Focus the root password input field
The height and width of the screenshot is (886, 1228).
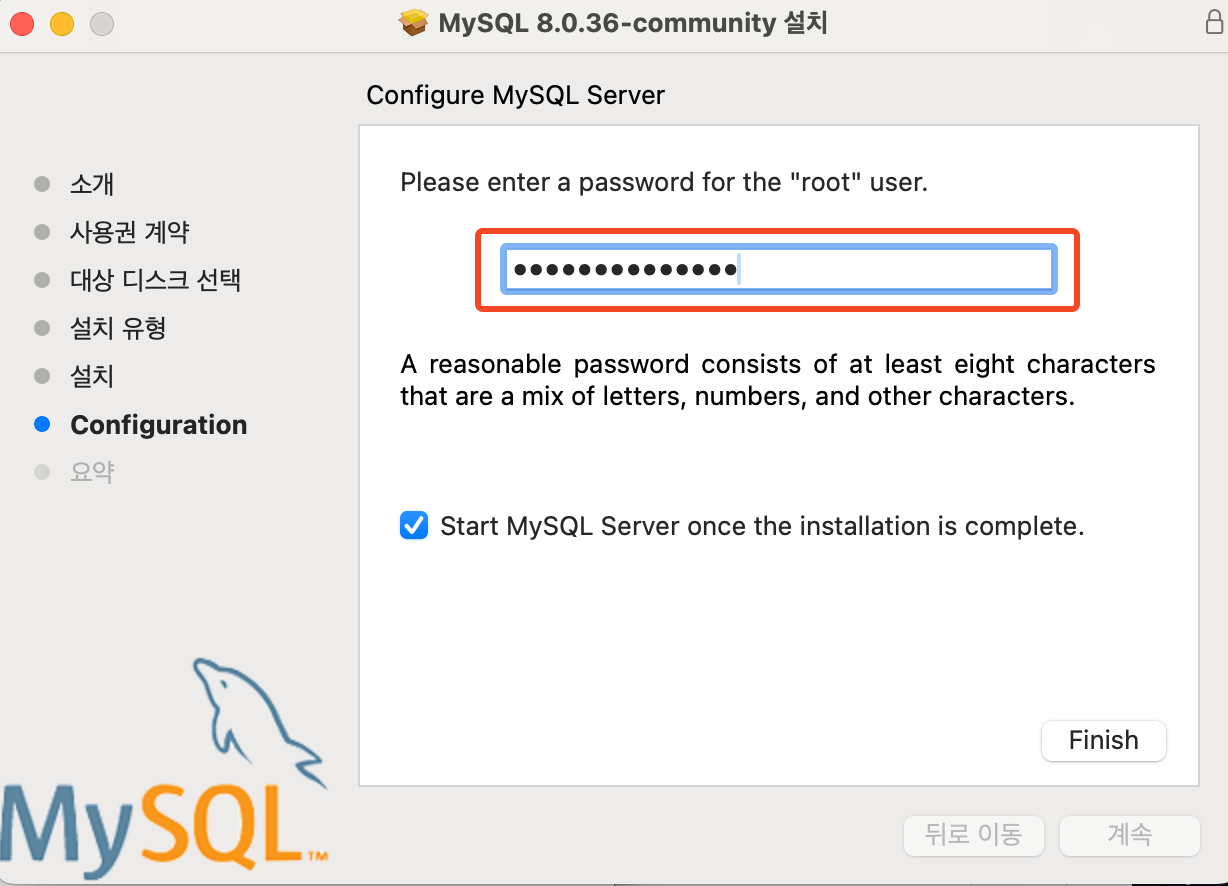[x=779, y=270]
